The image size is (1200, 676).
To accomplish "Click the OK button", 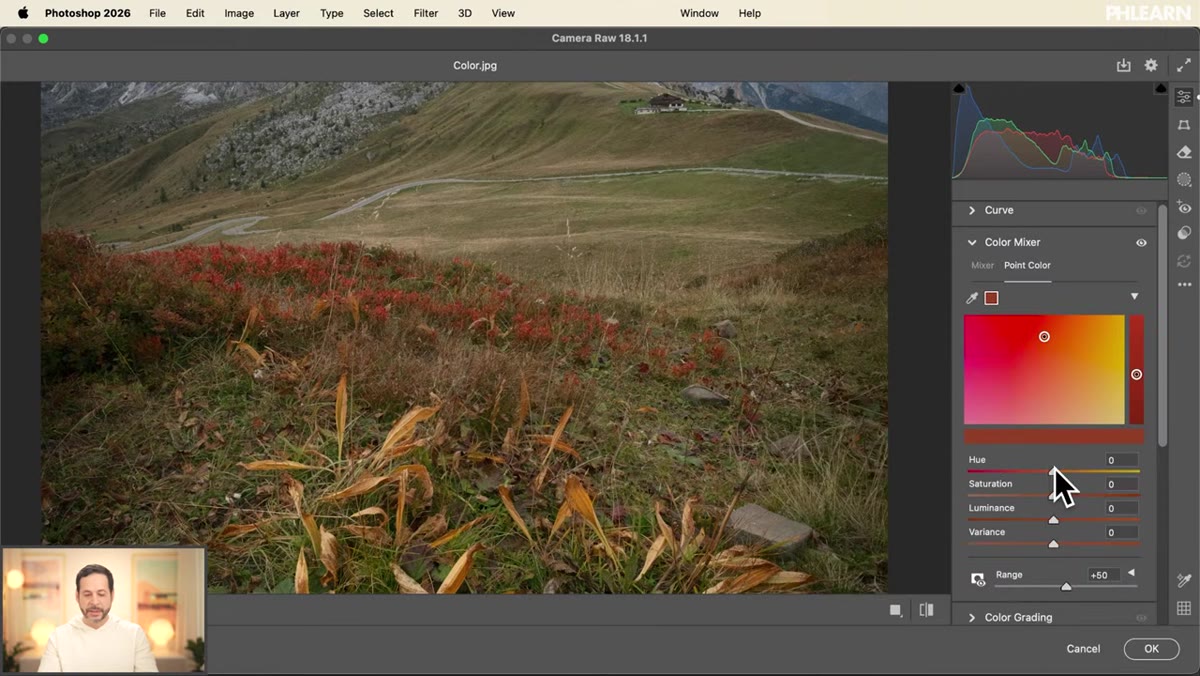I will click(x=1151, y=649).
